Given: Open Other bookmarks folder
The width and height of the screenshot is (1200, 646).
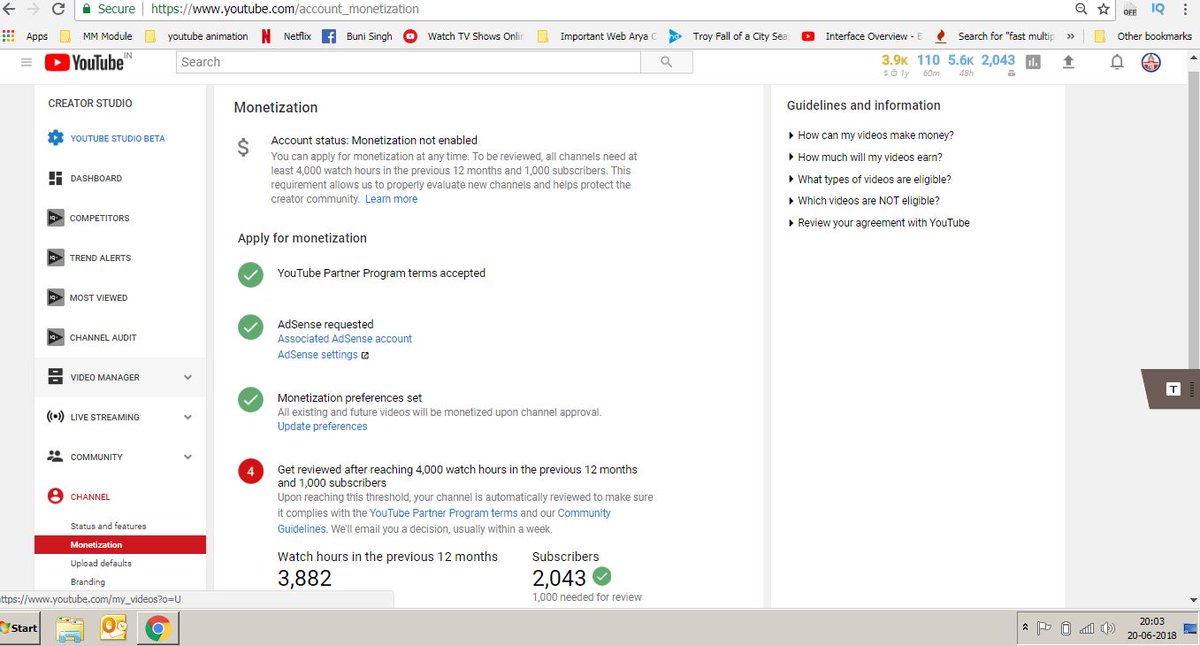Looking at the screenshot, I should click(x=1144, y=36).
